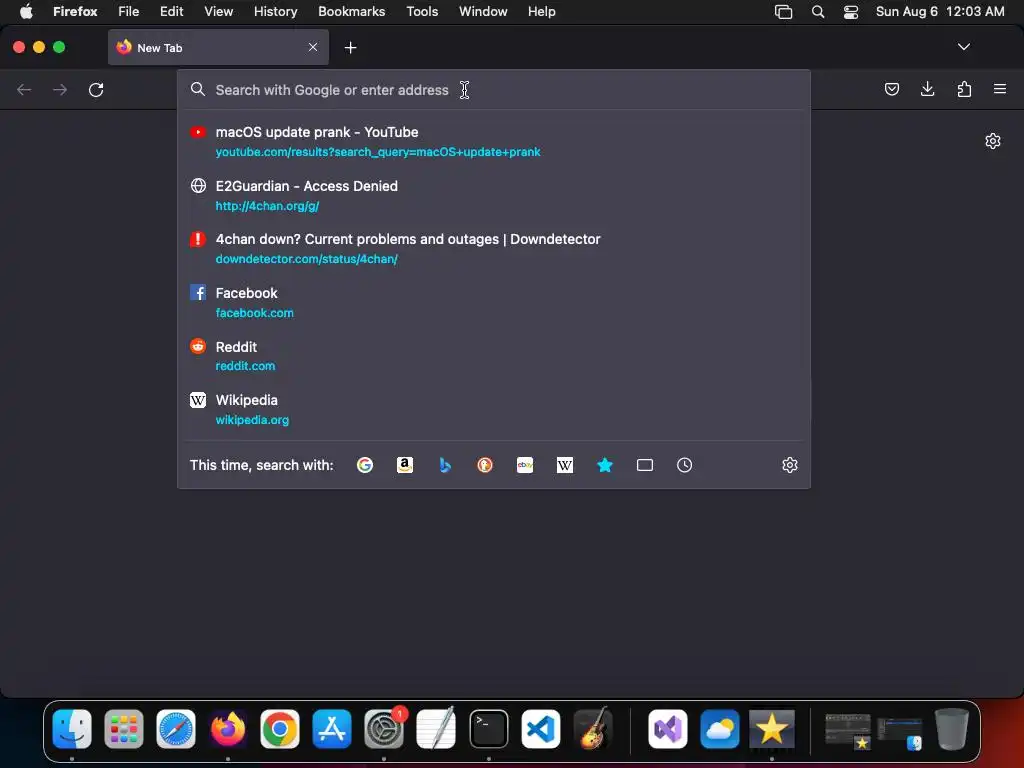This screenshot has width=1024, height=768.
Task: Open Launchpad from the Dock
Action: tap(124, 729)
